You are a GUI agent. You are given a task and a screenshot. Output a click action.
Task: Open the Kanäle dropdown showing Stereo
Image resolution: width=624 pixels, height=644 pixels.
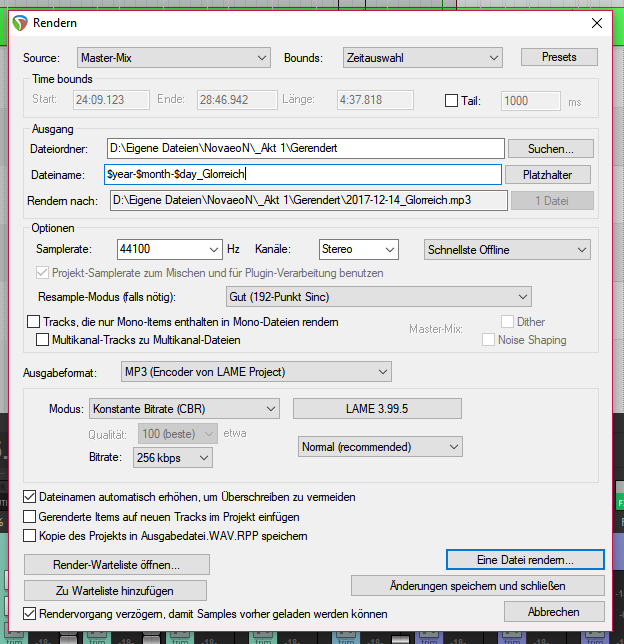[x=359, y=249]
